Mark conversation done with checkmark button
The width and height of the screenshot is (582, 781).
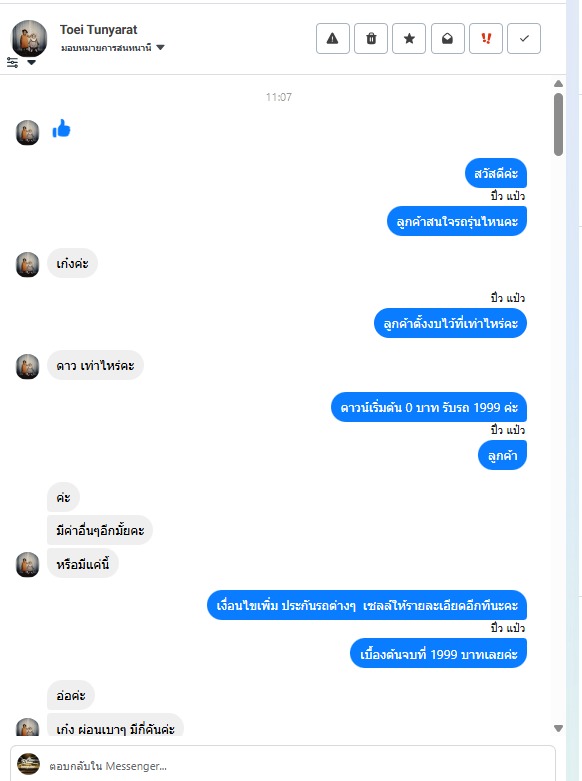[524, 38]
